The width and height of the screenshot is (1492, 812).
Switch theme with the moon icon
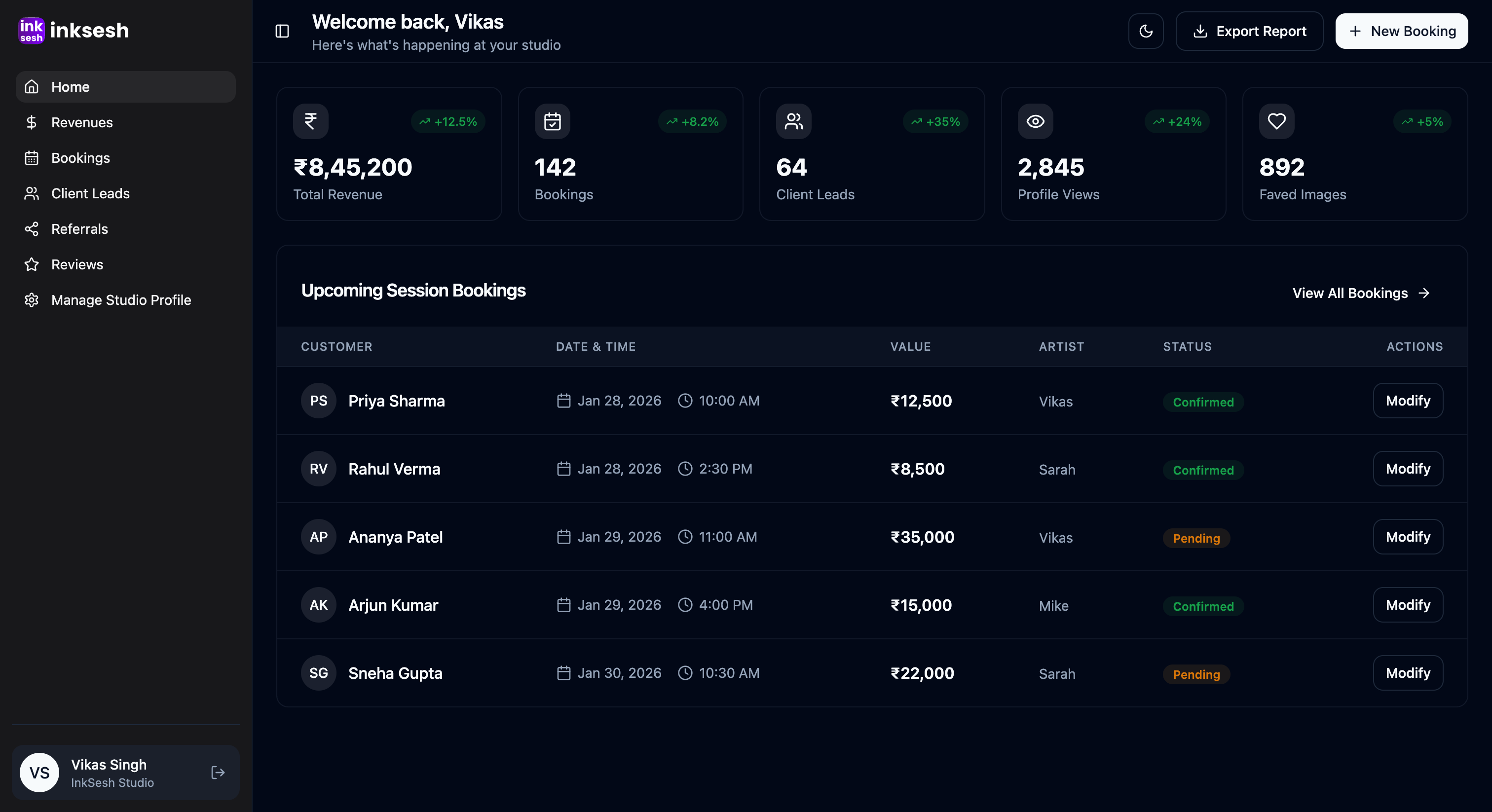pyautogui.click(x=1146, y=31)
